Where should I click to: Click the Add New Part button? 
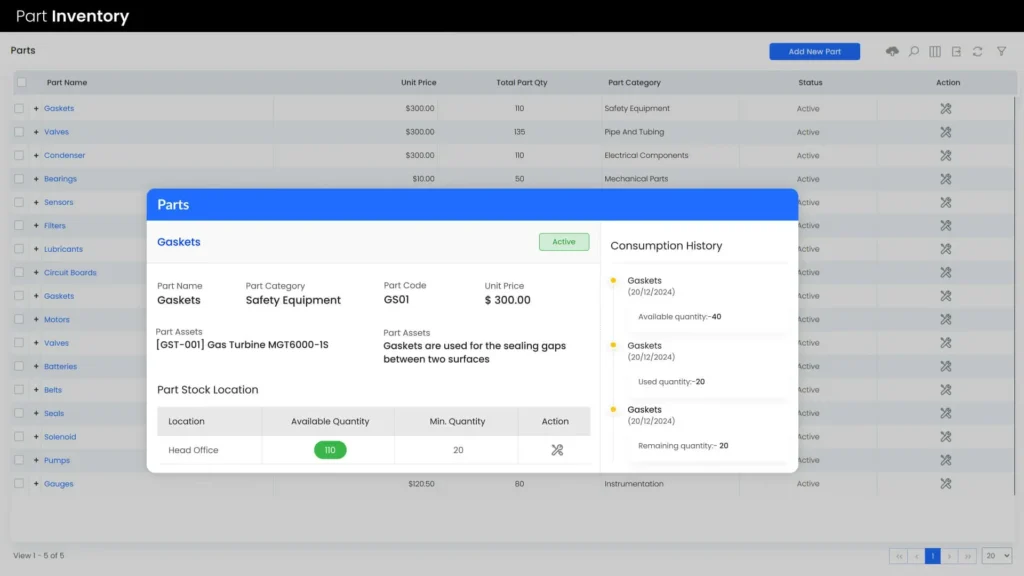coord(814,52)
